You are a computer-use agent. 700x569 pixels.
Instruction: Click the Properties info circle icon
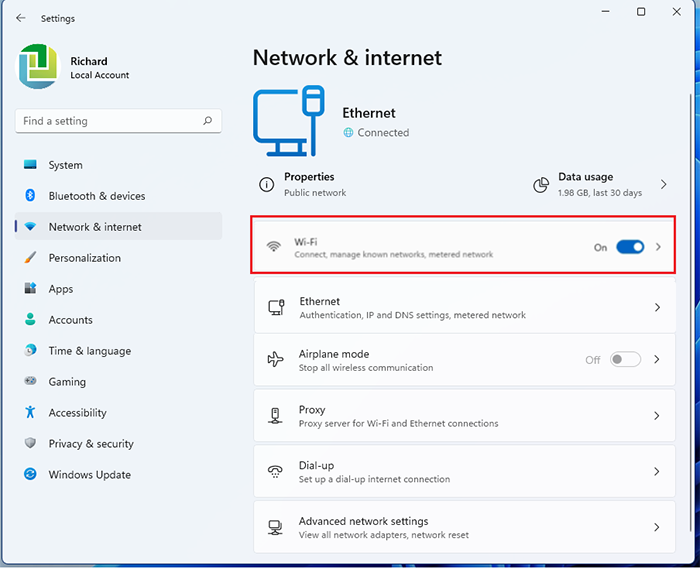tap(267, 184)
